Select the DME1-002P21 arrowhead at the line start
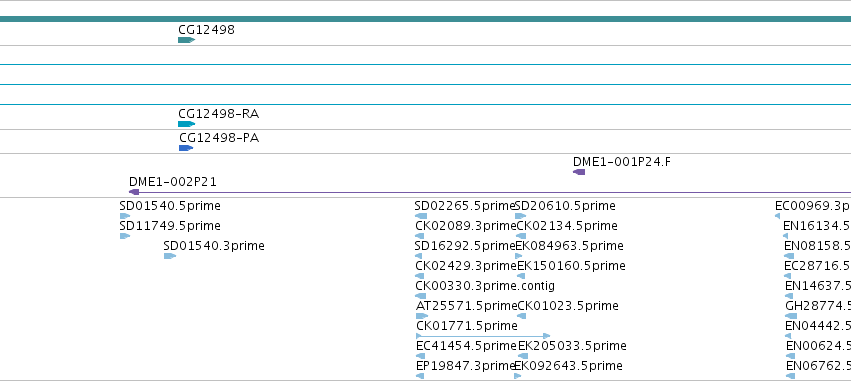This screenshot has width=851, height=381. pos(134,192)
